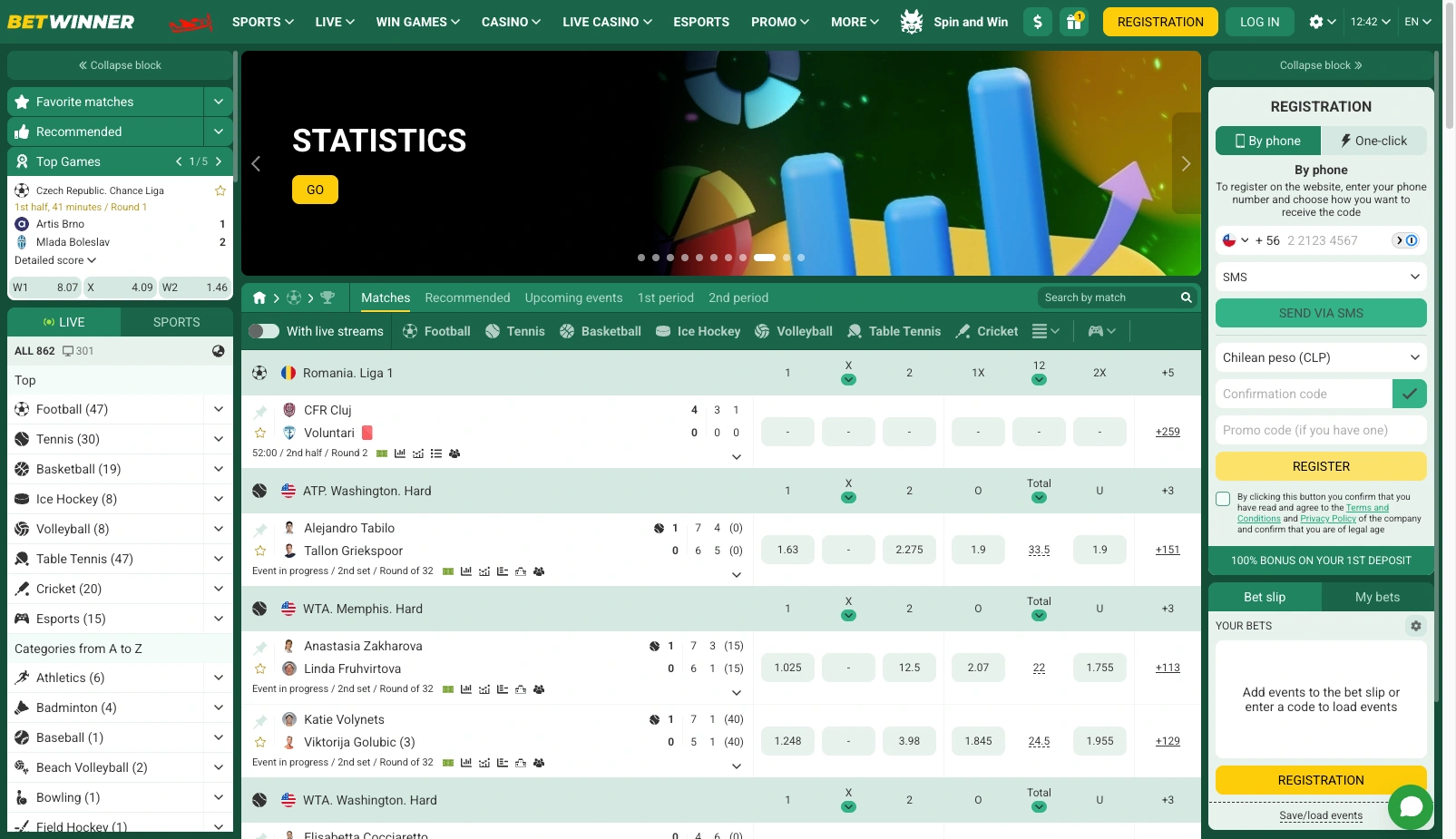Click the globe icon next to ALL 862
This screenshot has height=839, width=1456.
coord(218,351)
